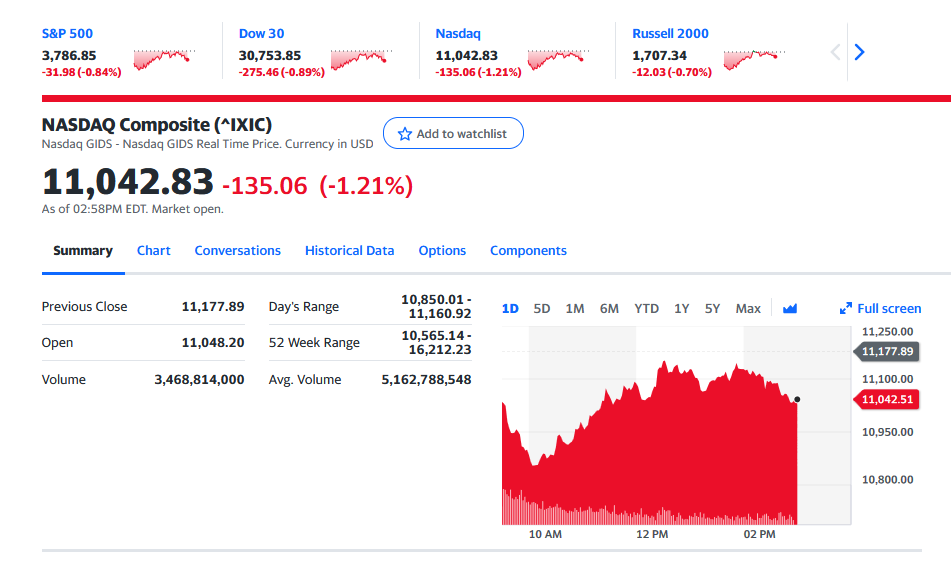Open the Dow 30 index link
Viewport: 951px width, 567px height.
coord(261,34)
